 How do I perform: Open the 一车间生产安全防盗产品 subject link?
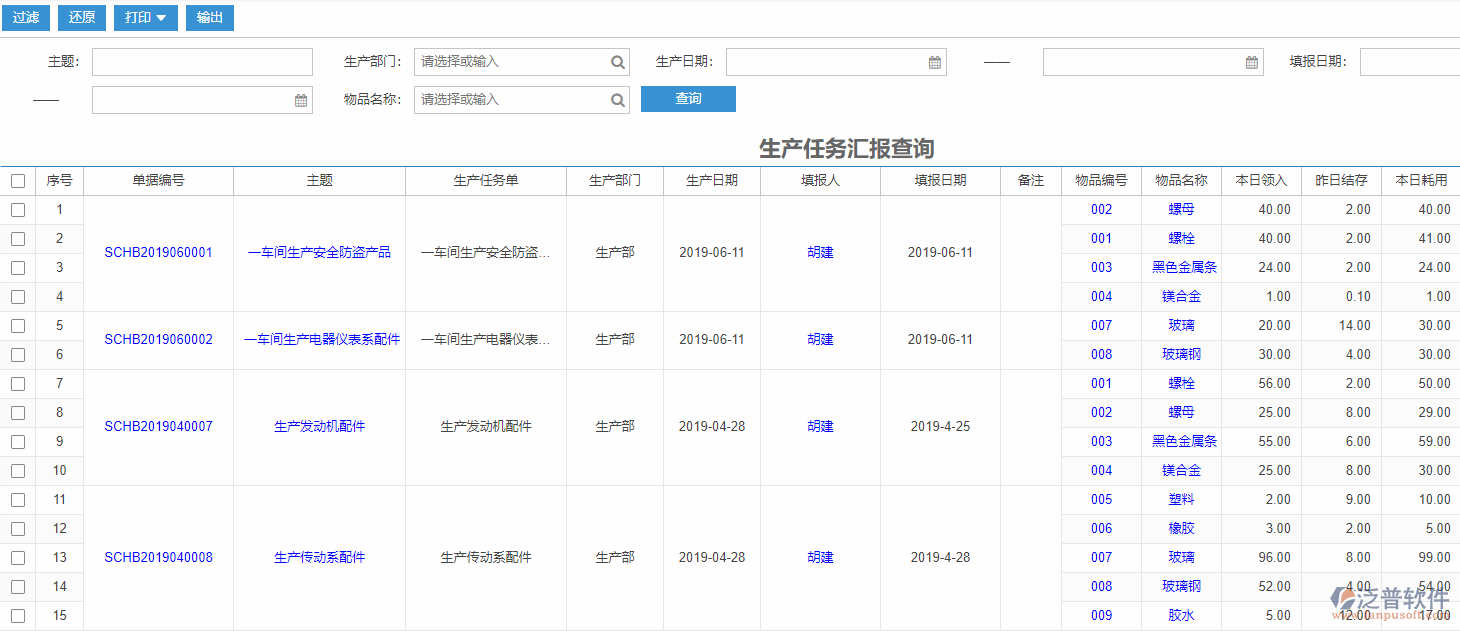pyautogui.click(x=318, y=252)
